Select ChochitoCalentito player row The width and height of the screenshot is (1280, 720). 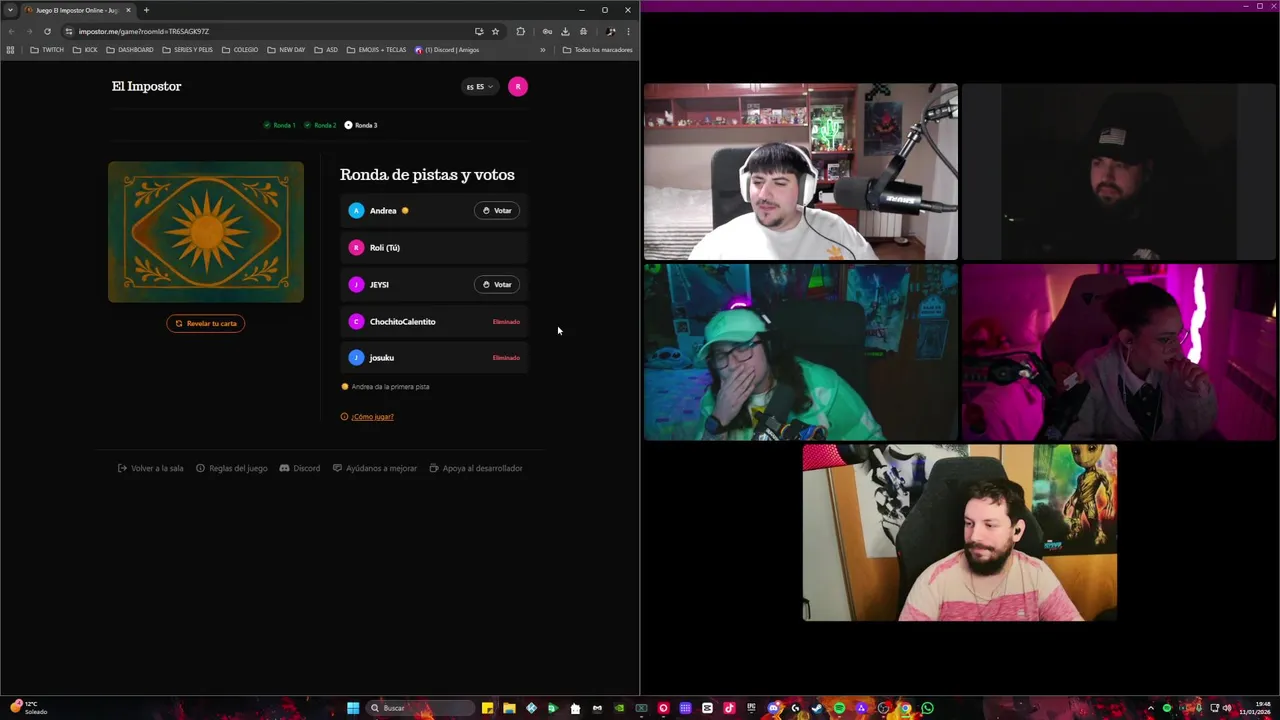pos(434,322)
